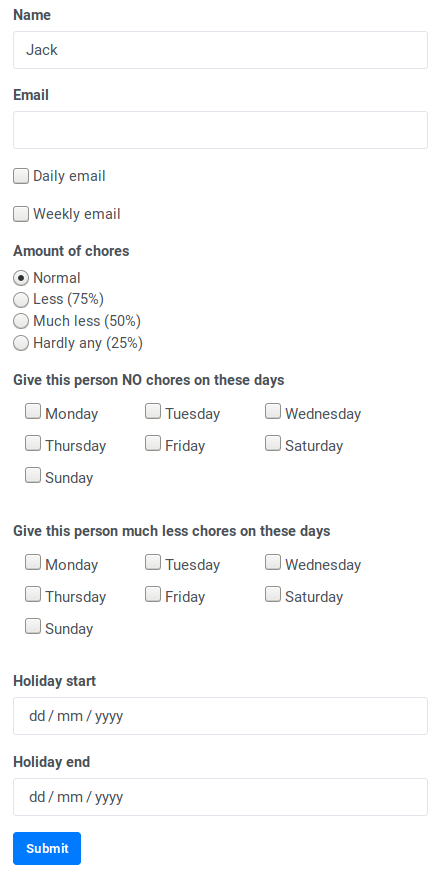Open the Holiday start date field
This screenshot has width=439, height=876.
coord(220,716)
